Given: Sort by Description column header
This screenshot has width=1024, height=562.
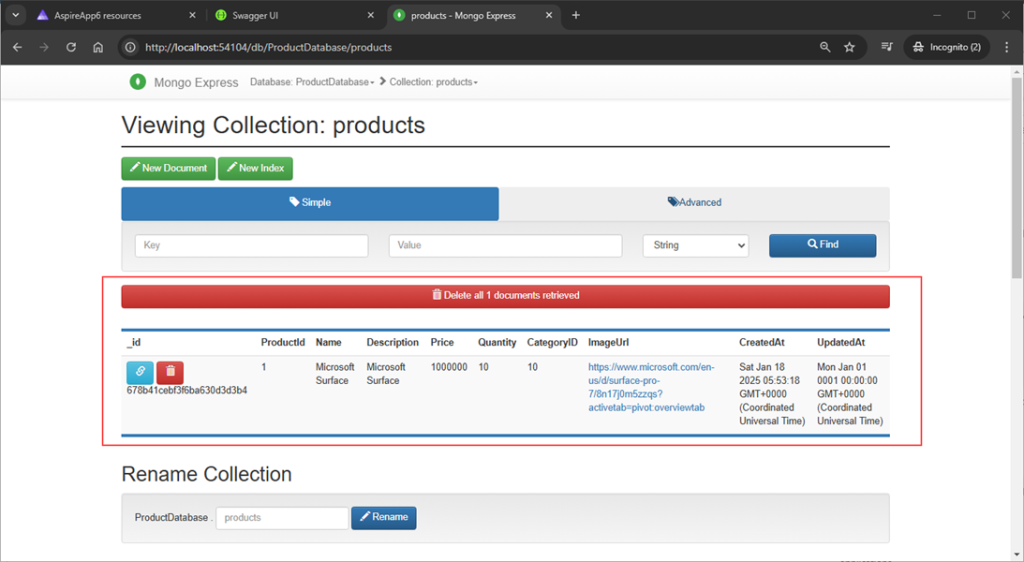Looking at the screenshot, I should coord(392,343).
